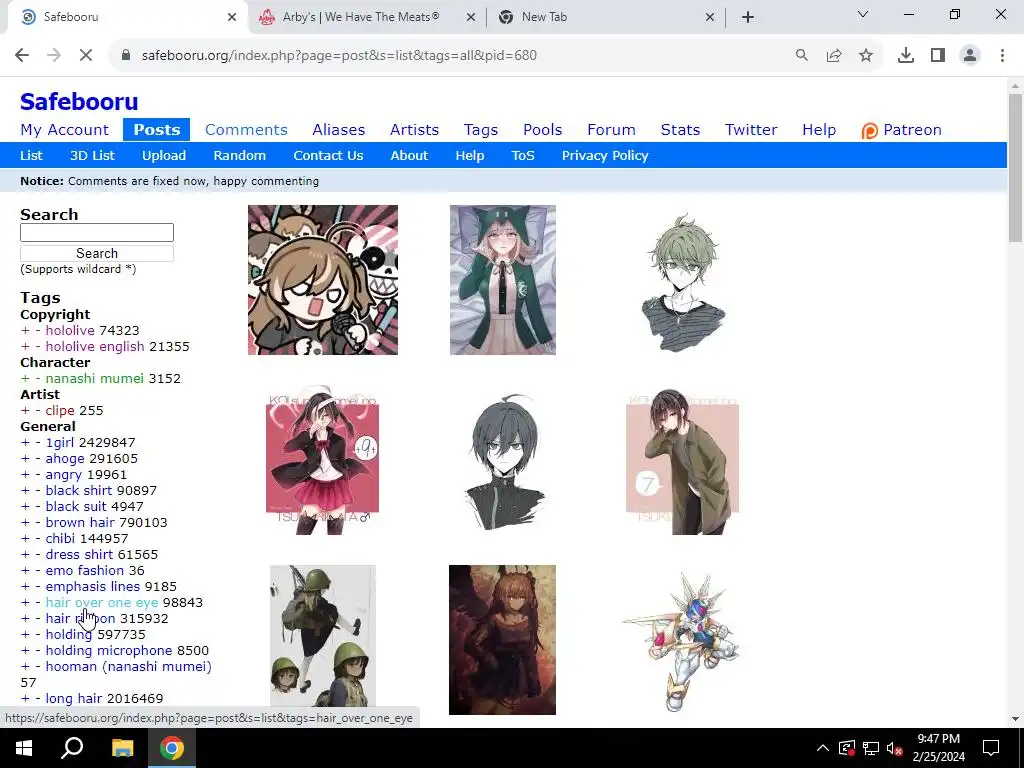Switch to the Arby's tab
Image resolution: width=1024 pixels, height=768 pixels.
tap(361, 17)
